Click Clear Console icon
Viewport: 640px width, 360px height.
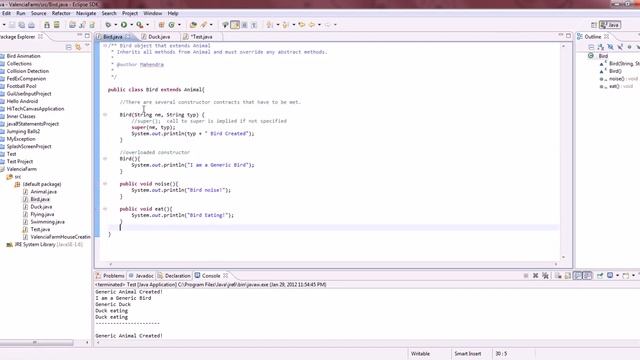pos(558,276)
